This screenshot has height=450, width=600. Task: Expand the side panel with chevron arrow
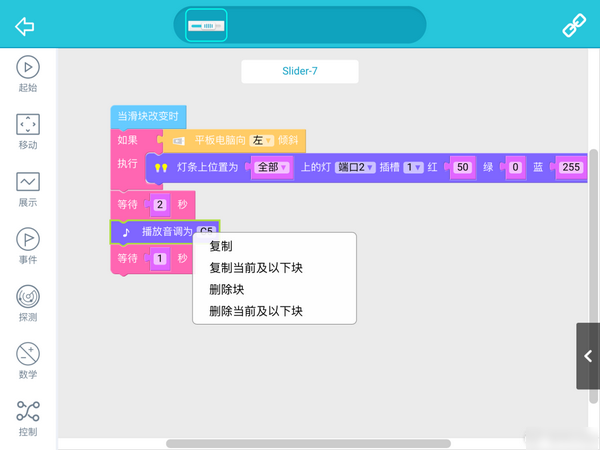(x=588, y=356)
